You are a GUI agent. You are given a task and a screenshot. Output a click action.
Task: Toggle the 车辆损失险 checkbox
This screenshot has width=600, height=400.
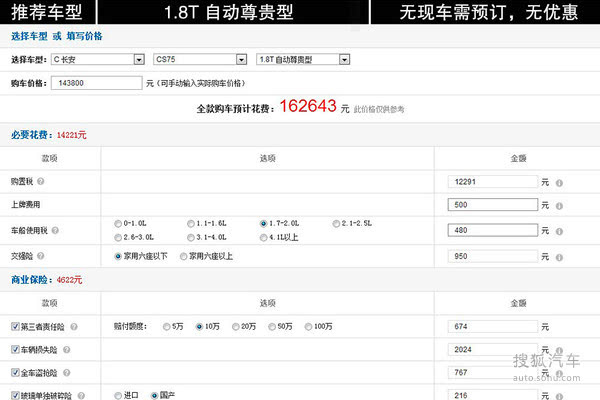15,350
